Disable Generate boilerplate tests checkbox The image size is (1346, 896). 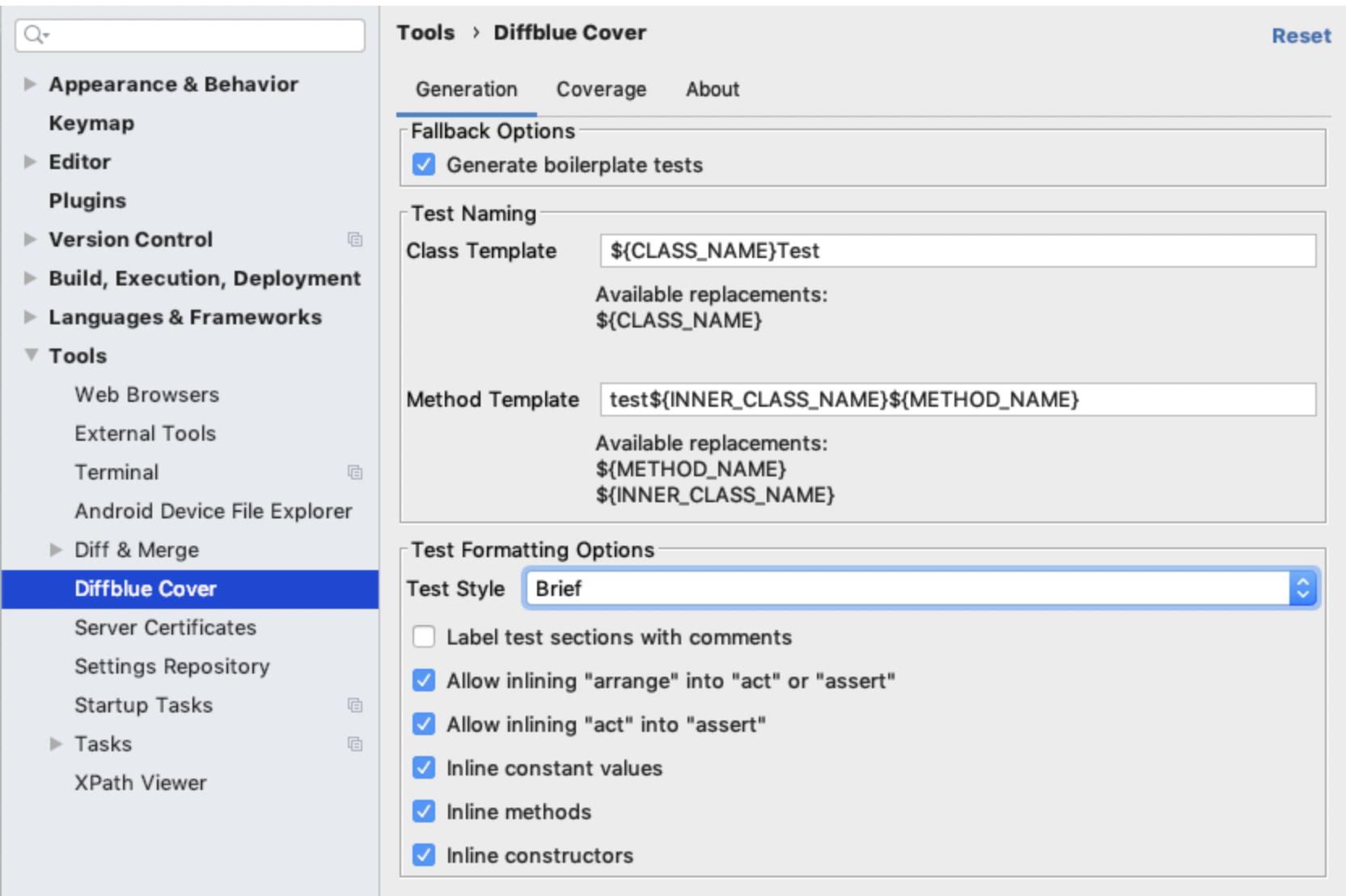tap(424, 165)
